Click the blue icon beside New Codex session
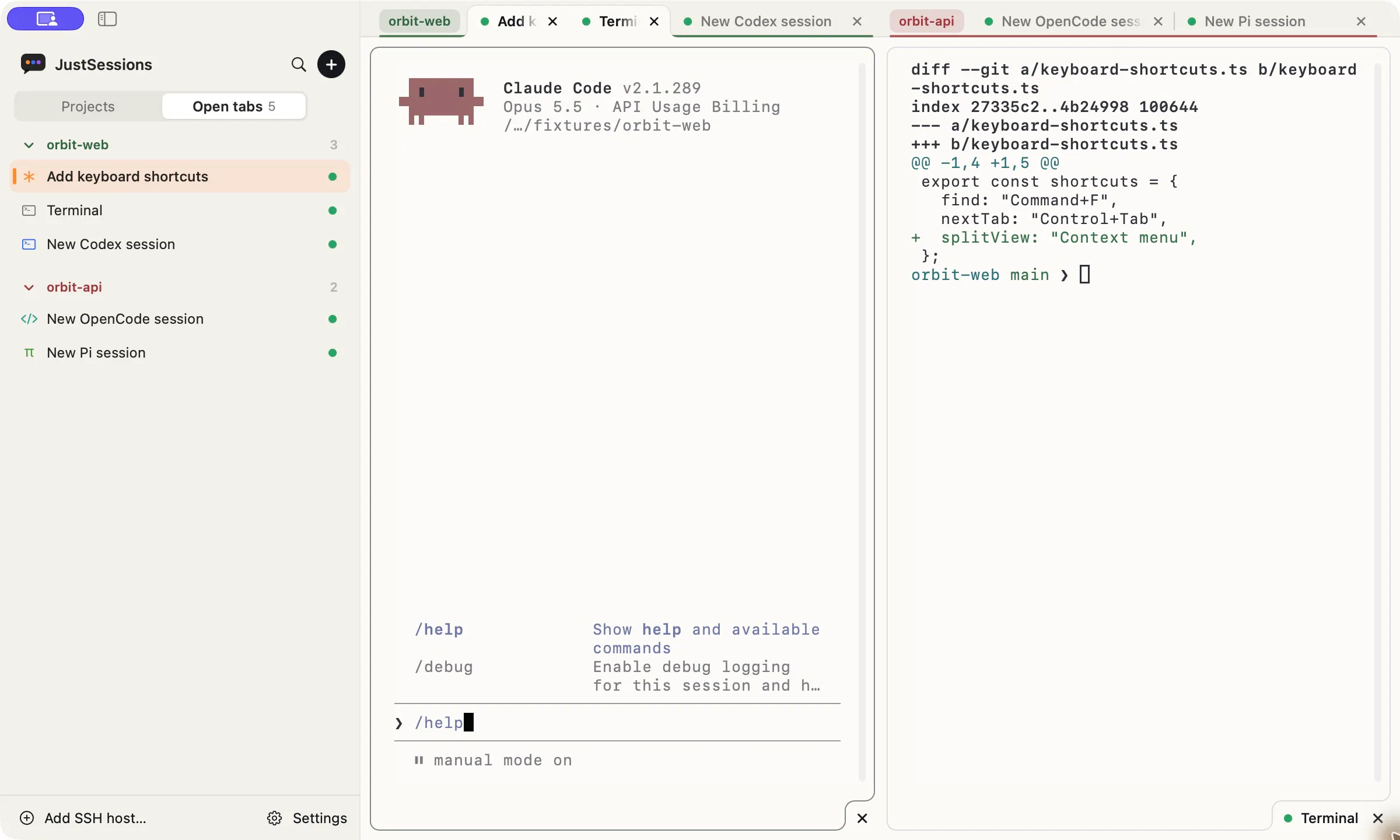1400x840 pixels. click(x=29, y=244)
